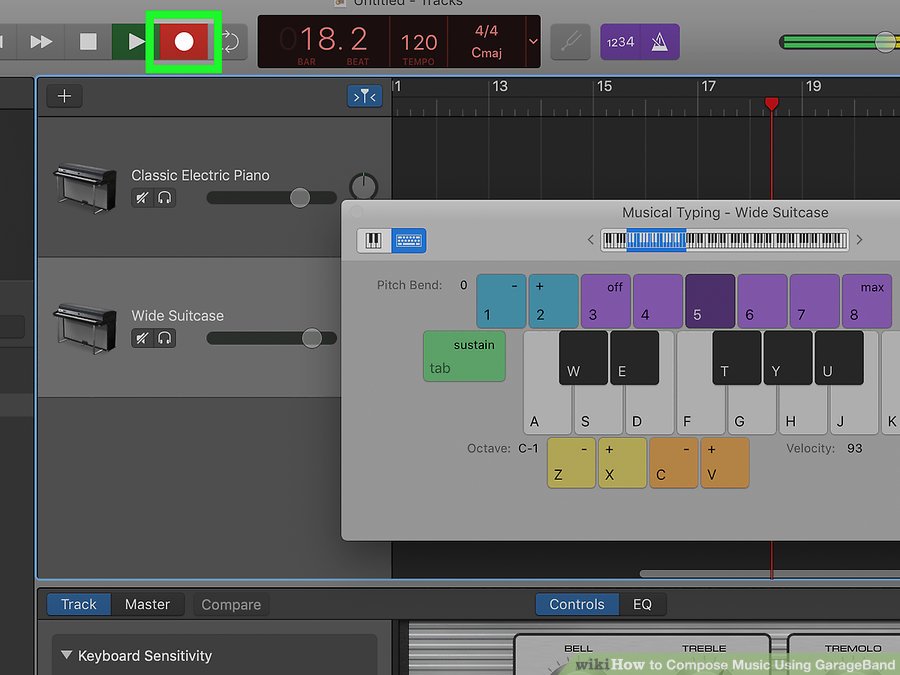Set modulation with key 4
Image resolution: width=900 pixels, height=675 pixels.
point(658,301)
